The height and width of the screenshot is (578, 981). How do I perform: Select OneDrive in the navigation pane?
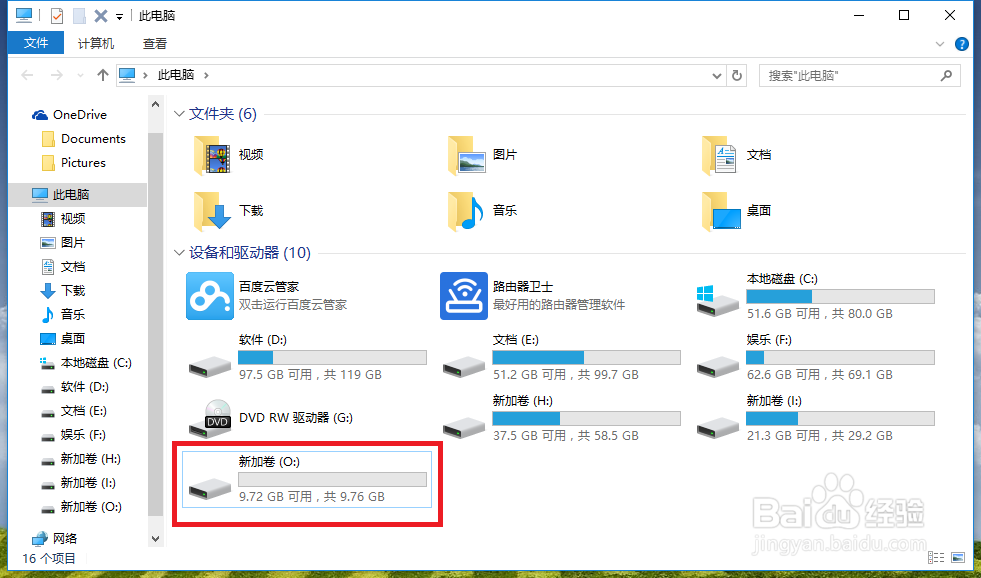(x=69, y=114)
